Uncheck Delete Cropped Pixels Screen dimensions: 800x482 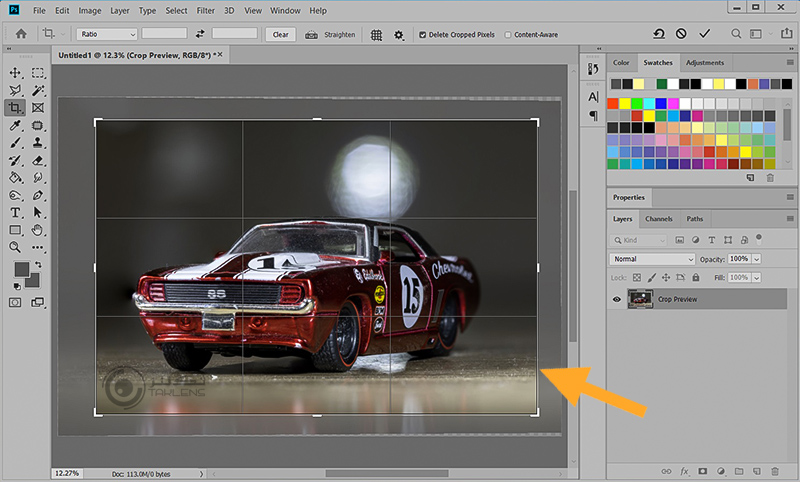tap(422, 35)
